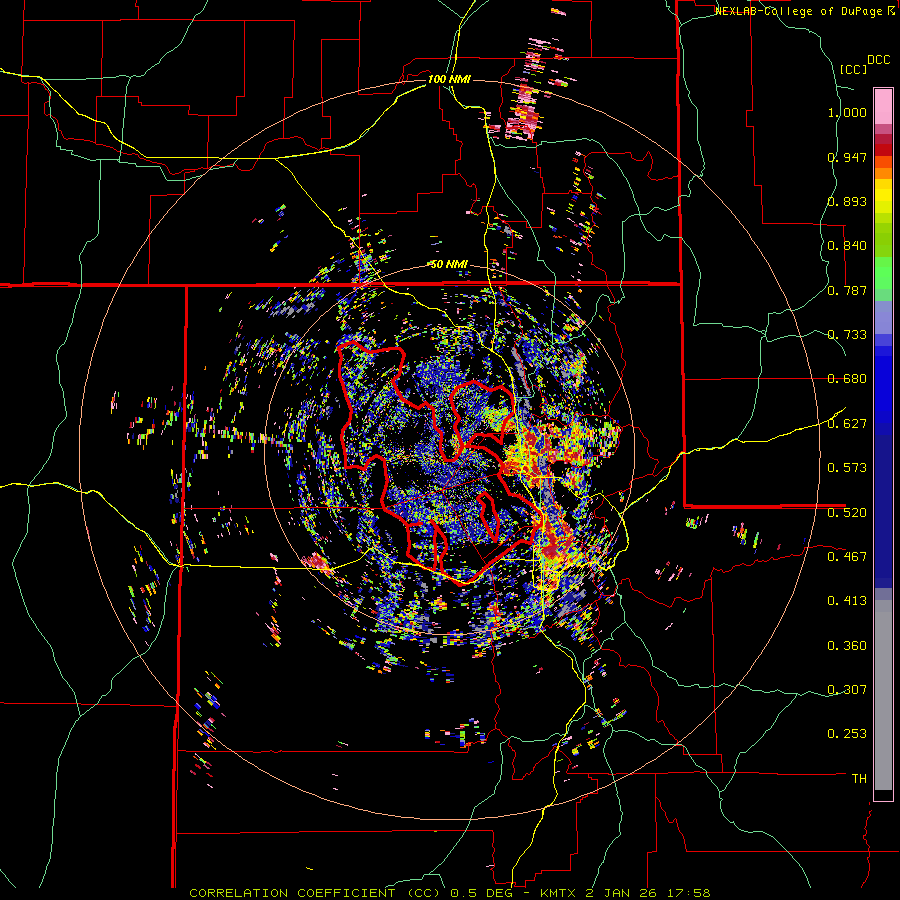Pick the pink swatch on the color scale
900x900 pixels.
click(883, 106)
